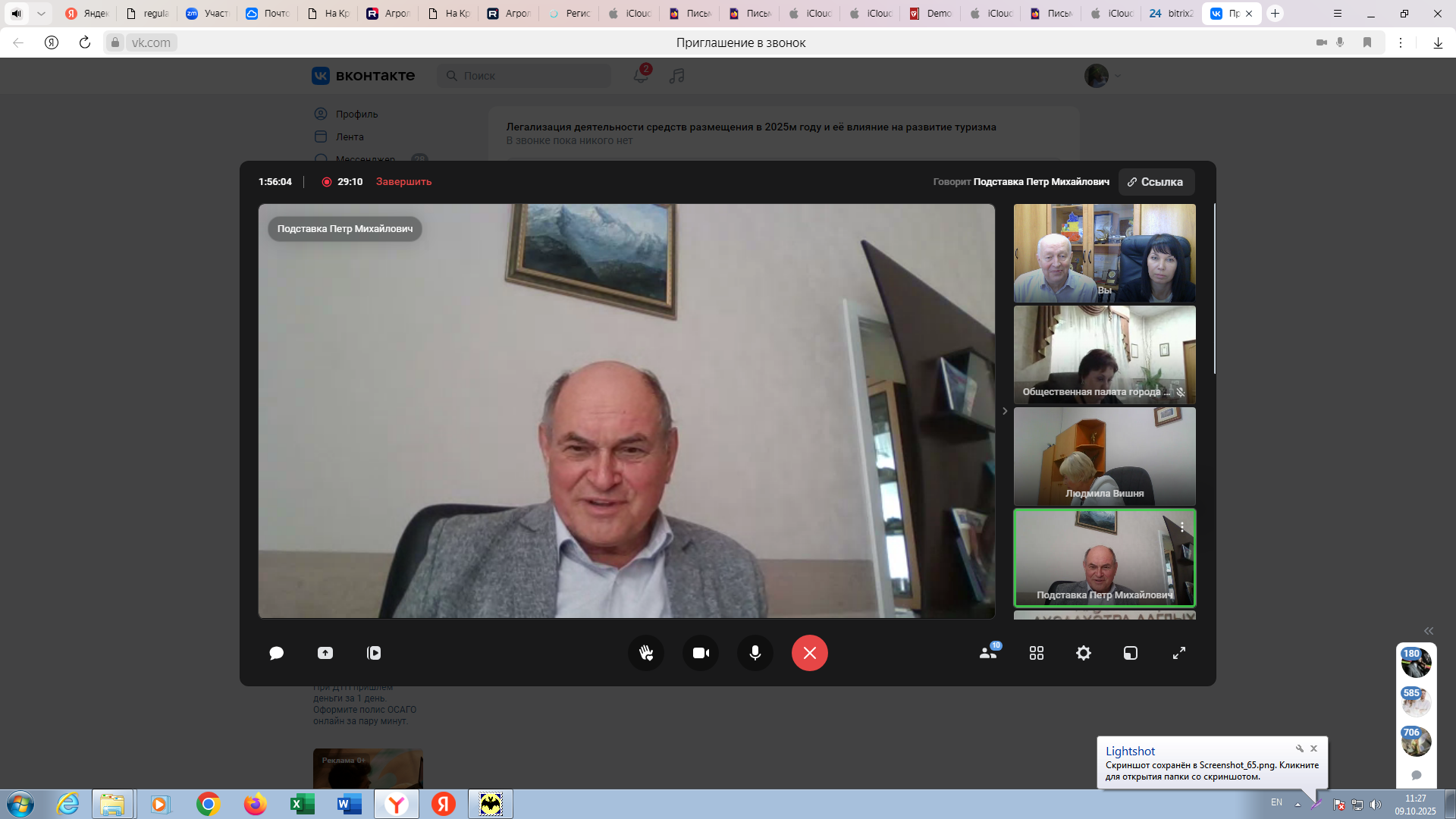Open VK notifications bell
The height and width of the screenshot is (819, 1456).
(641, 76)
